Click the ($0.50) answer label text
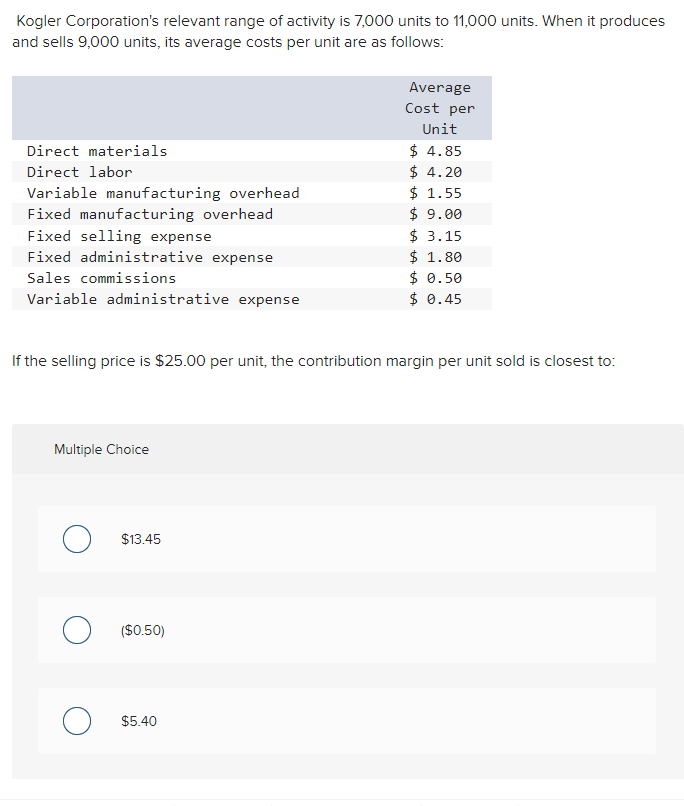The width and height of the screenshot is (684, 806). click(x=142, y=630)
